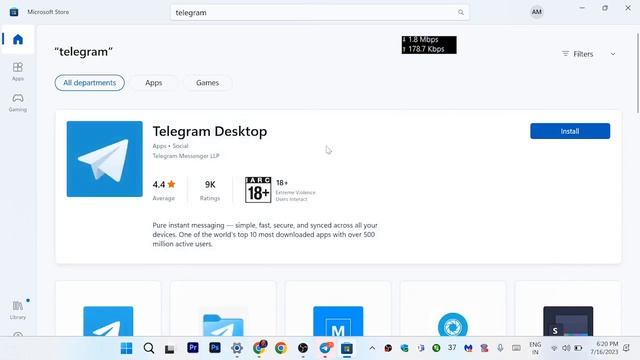The width and height of the screenshot is (640, 360).
Task: Click the 18+ Extreme Violence rating text
Action: click(296, 190)
